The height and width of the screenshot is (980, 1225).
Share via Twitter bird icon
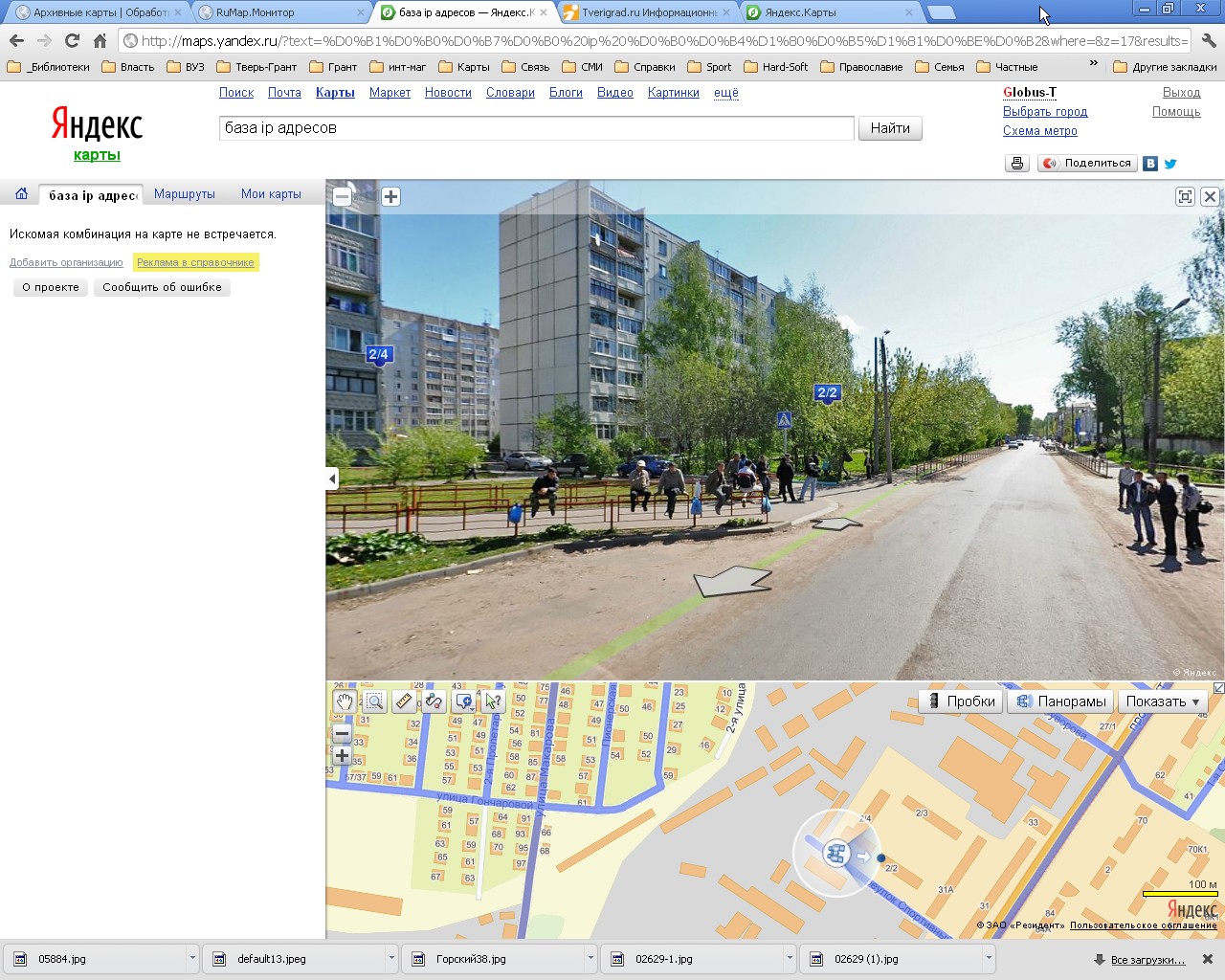[1170, 164]
